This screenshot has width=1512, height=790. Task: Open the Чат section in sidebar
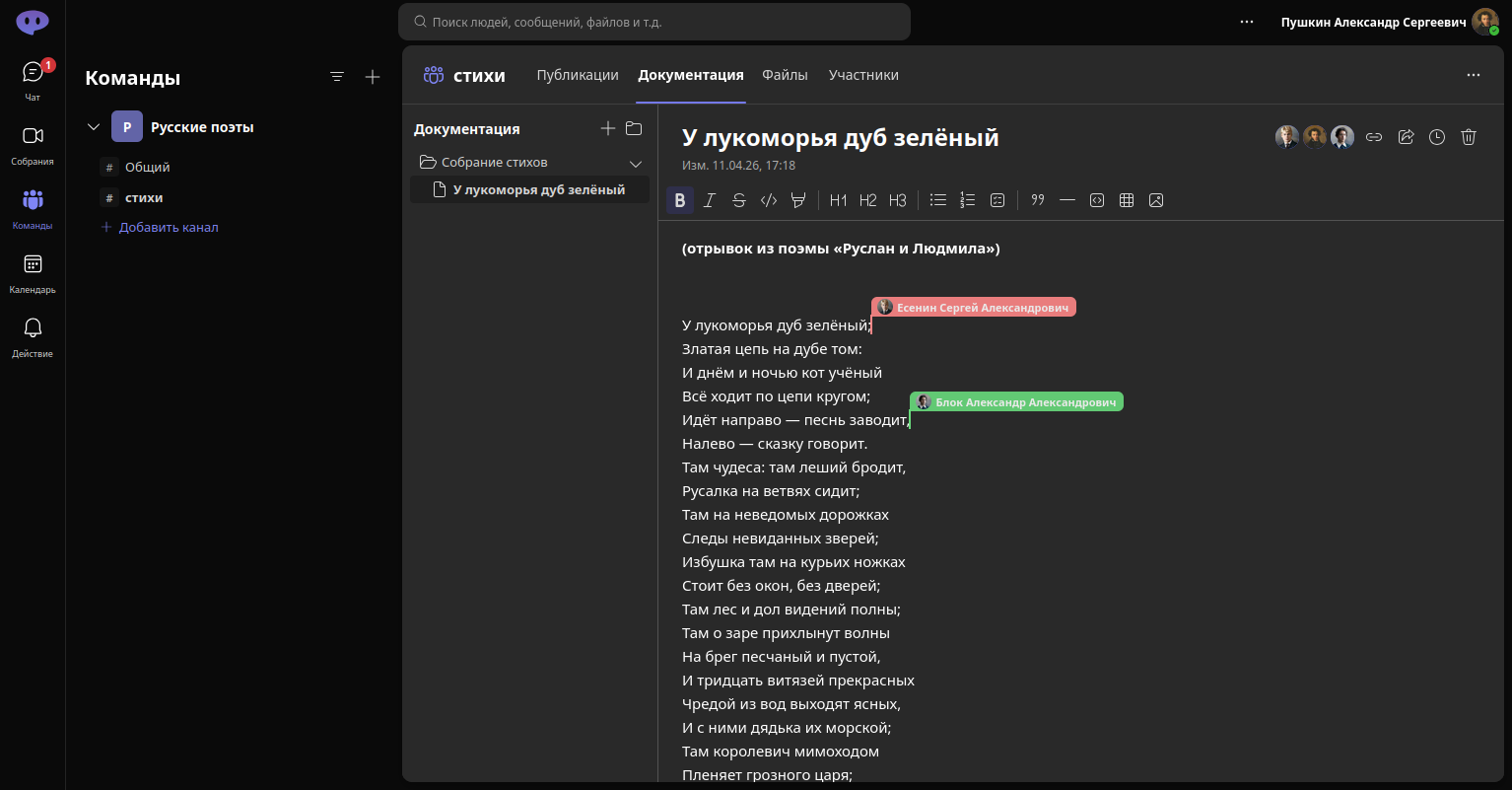point(33,80)
